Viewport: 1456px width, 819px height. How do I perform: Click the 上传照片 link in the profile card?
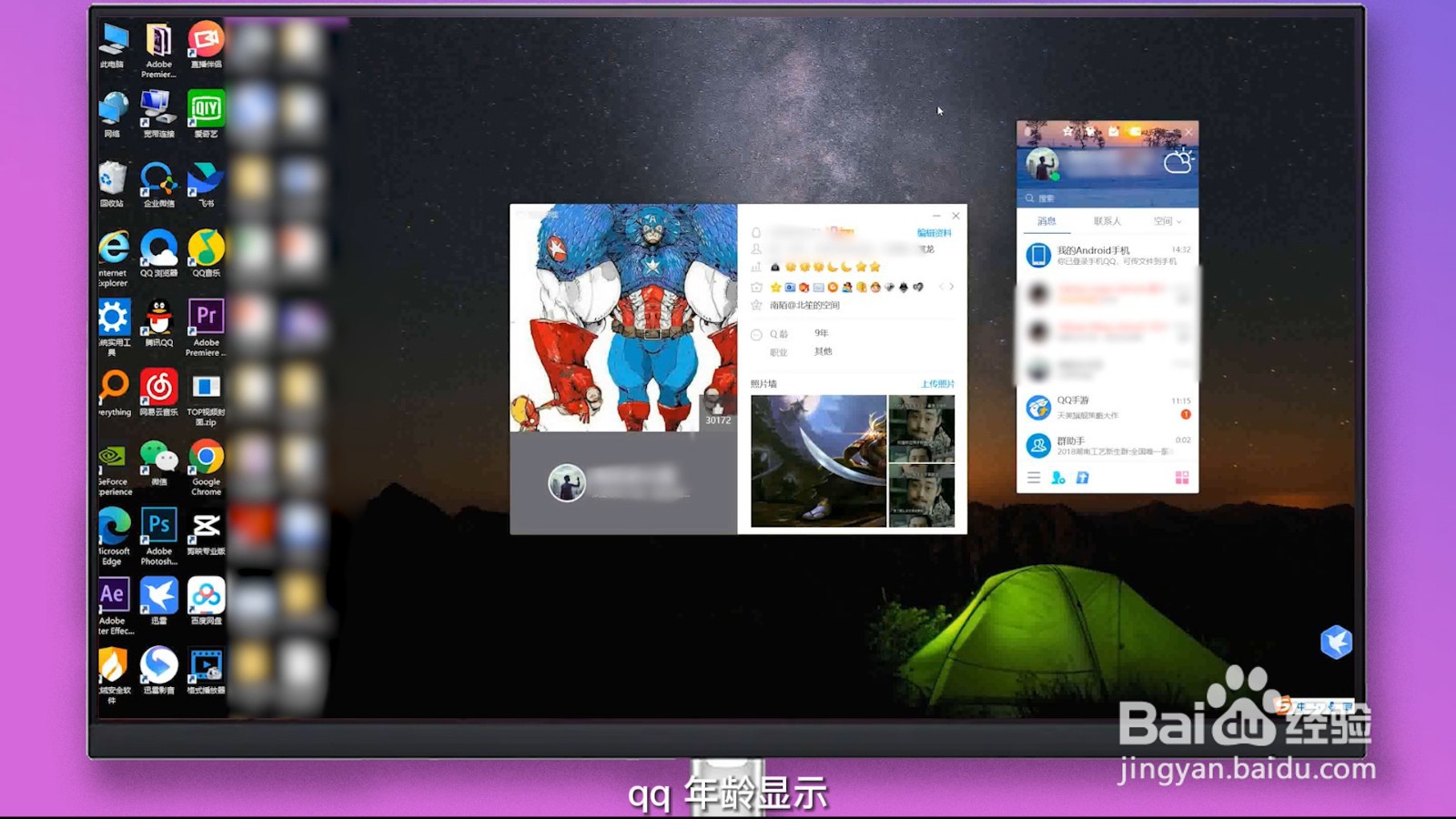(x=937, y=384)
